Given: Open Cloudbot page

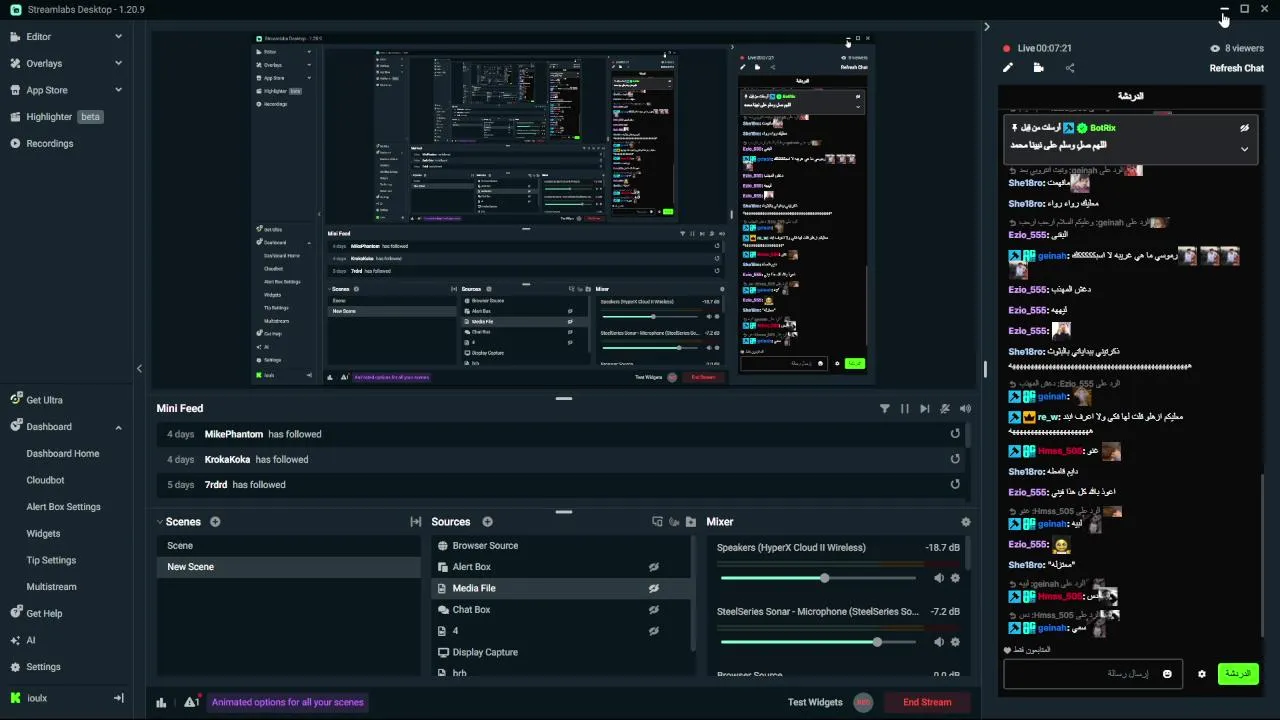Looking at the screenshot, I should click(45, 480).
